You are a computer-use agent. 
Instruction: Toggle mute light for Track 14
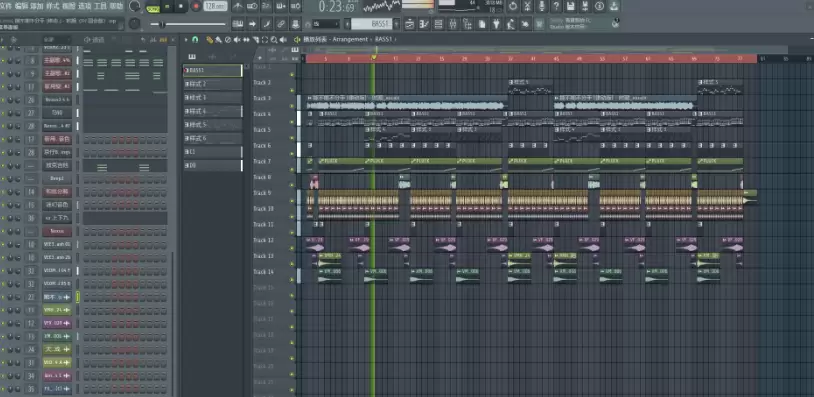coord(292,280)
